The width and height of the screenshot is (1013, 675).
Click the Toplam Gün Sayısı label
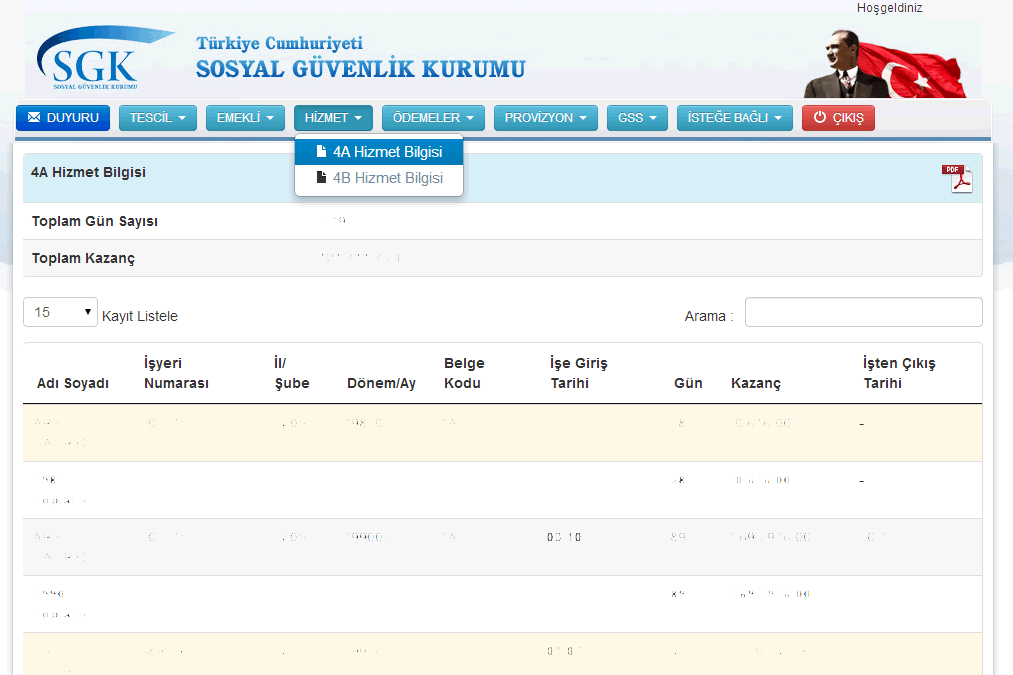(95, 221)
